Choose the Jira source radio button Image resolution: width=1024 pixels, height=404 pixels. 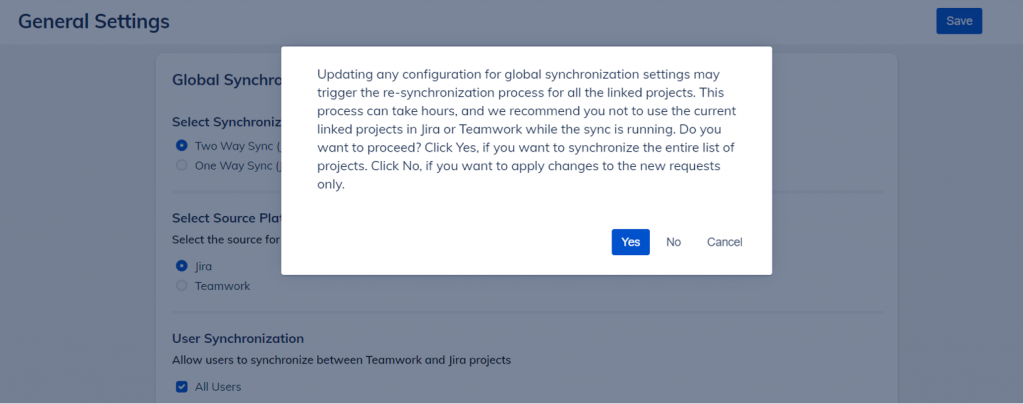[182, 266]
